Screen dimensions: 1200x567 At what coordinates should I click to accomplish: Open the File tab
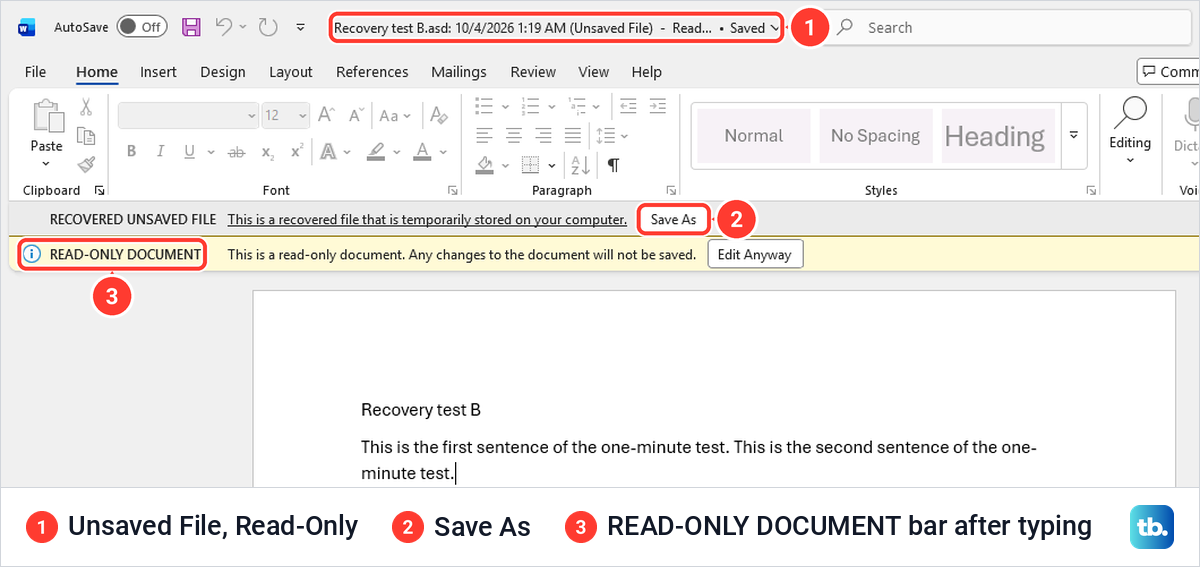pos(35,72)
